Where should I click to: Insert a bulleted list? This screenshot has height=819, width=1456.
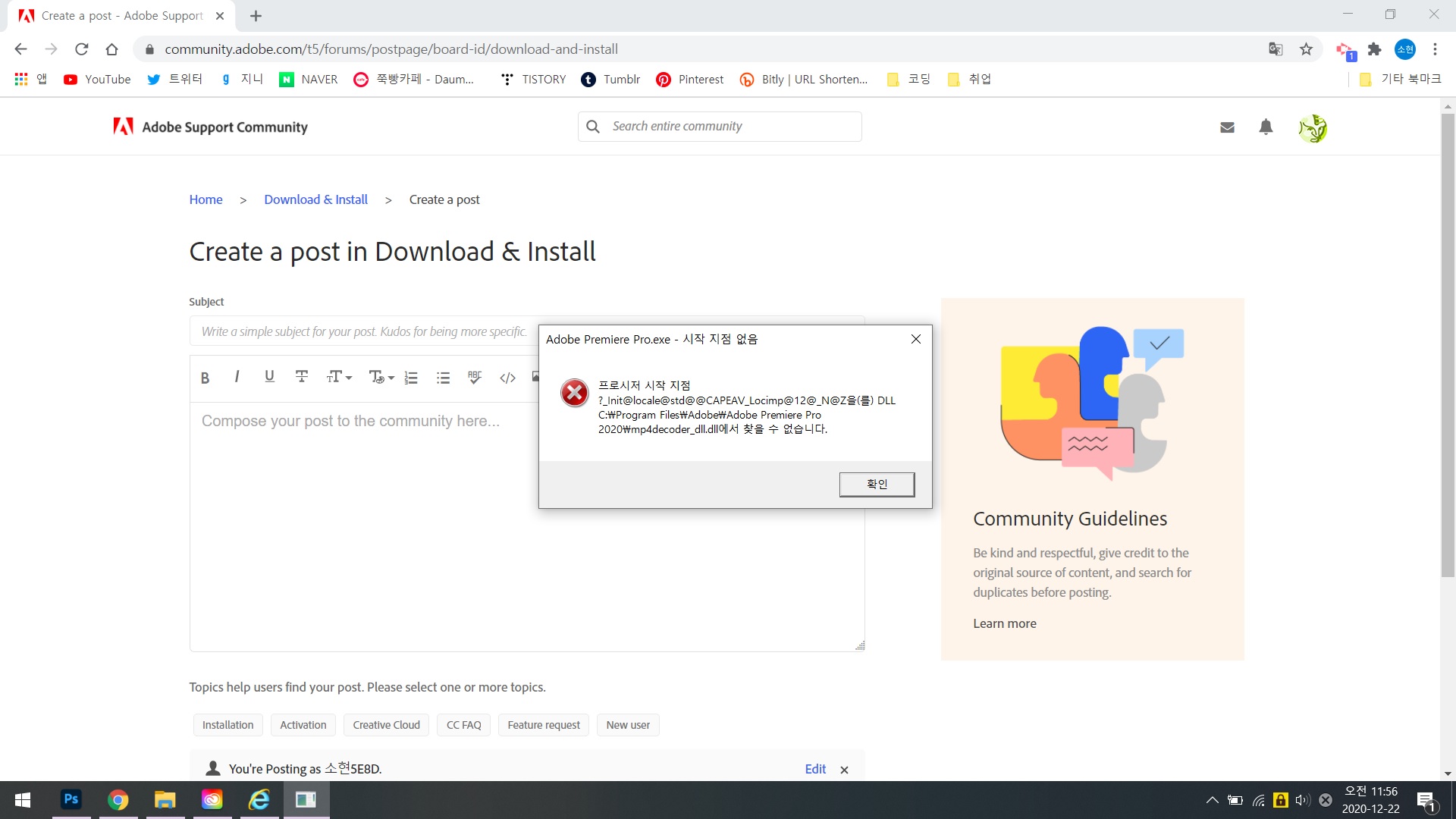pyautogui.click(x=443, y=377)
